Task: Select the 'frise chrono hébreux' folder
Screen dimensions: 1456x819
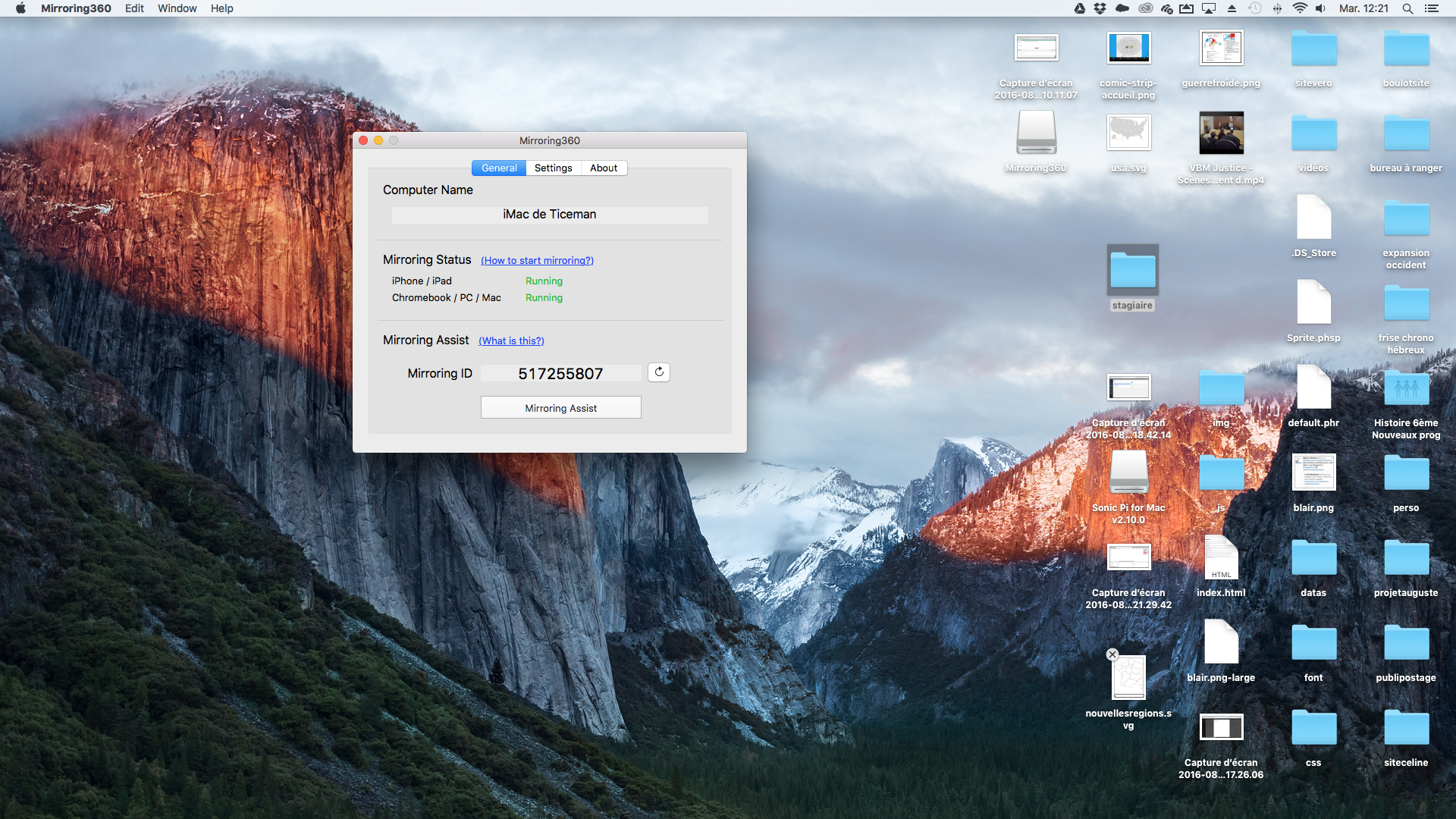Action: point(1406,303)
